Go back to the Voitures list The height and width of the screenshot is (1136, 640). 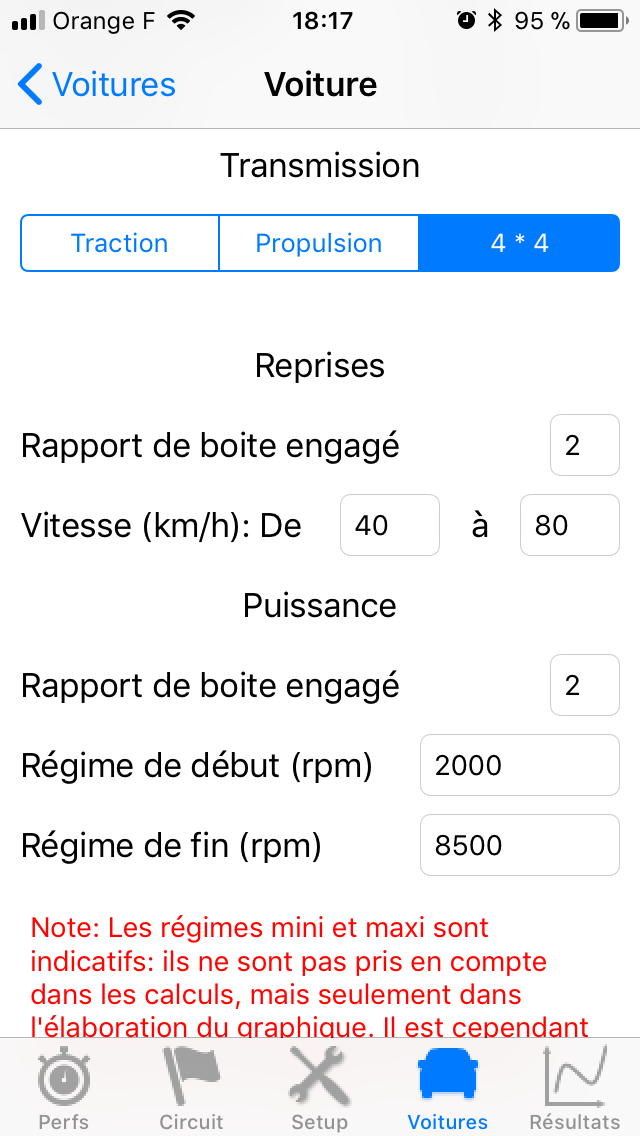tap(95, 85)
